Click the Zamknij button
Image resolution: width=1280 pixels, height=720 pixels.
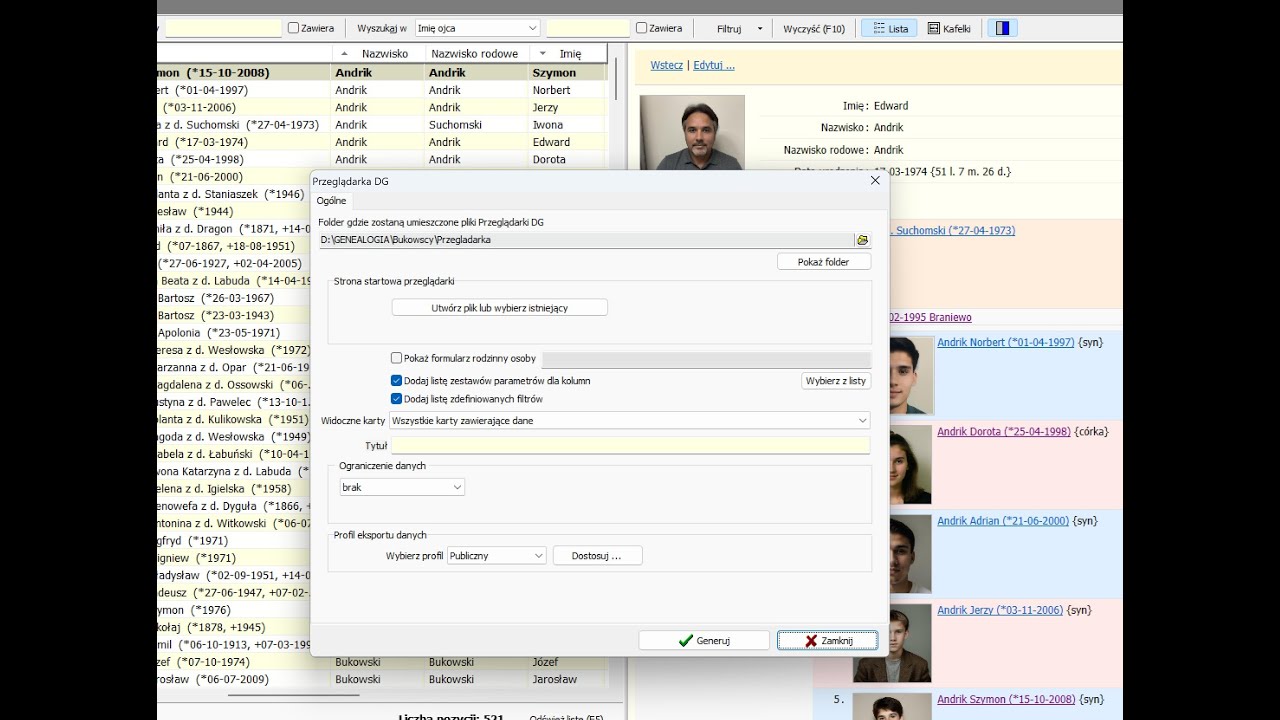(x=828, y=641)
